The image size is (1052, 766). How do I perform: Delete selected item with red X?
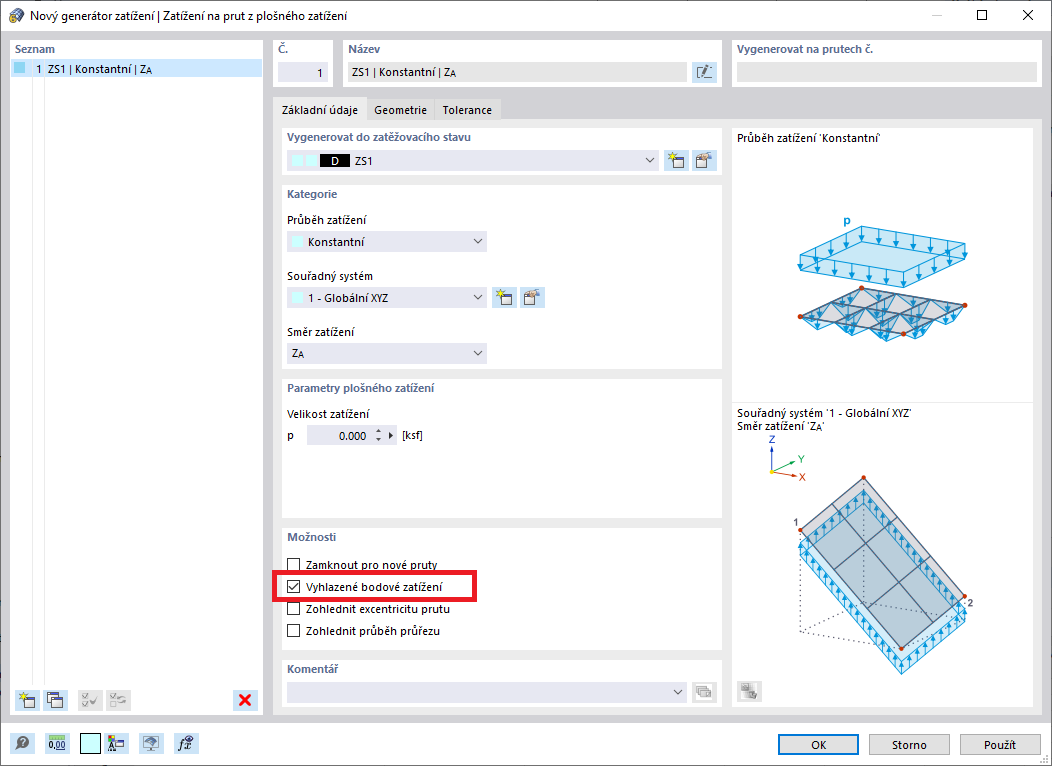[x=245, y=700]
